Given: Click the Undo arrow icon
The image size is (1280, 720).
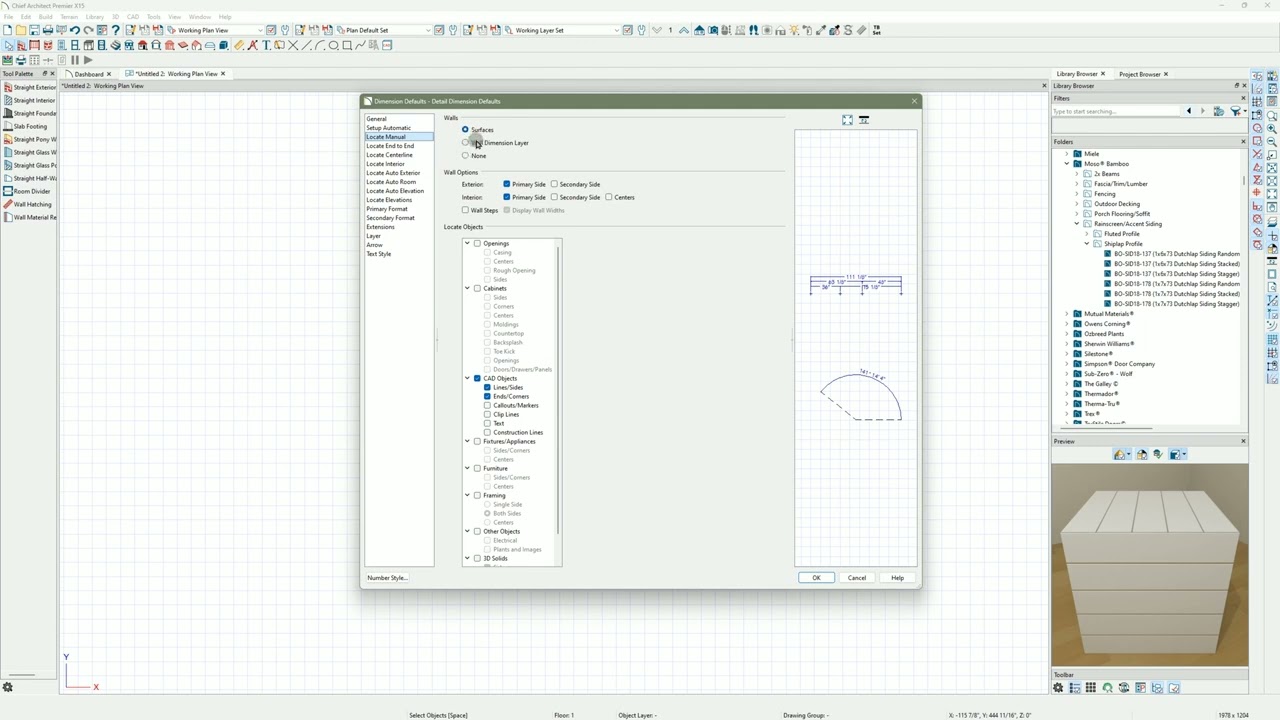Looking at the screenshot, I should coord(75,30).
